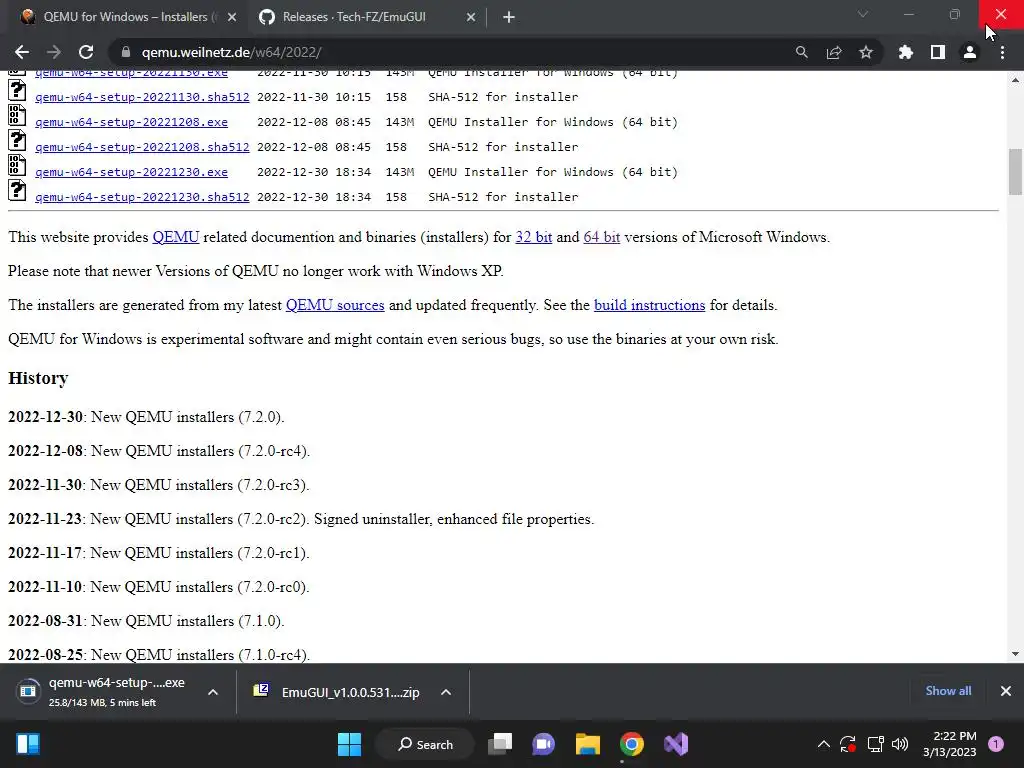
Task: Open the Chrome profile icon
Action: [970, 52]
